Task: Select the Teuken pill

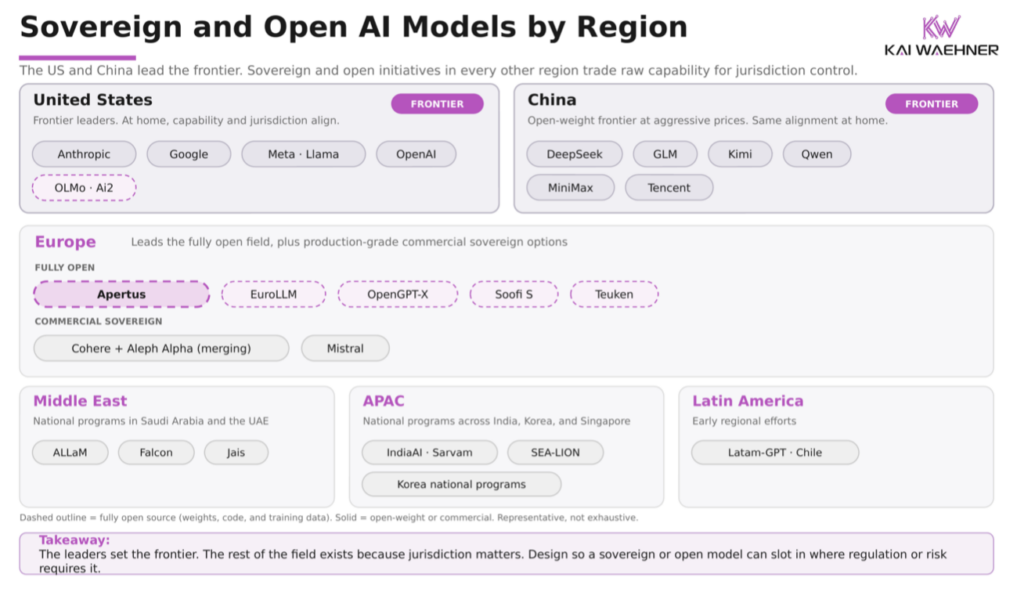Action: point(614,294)
